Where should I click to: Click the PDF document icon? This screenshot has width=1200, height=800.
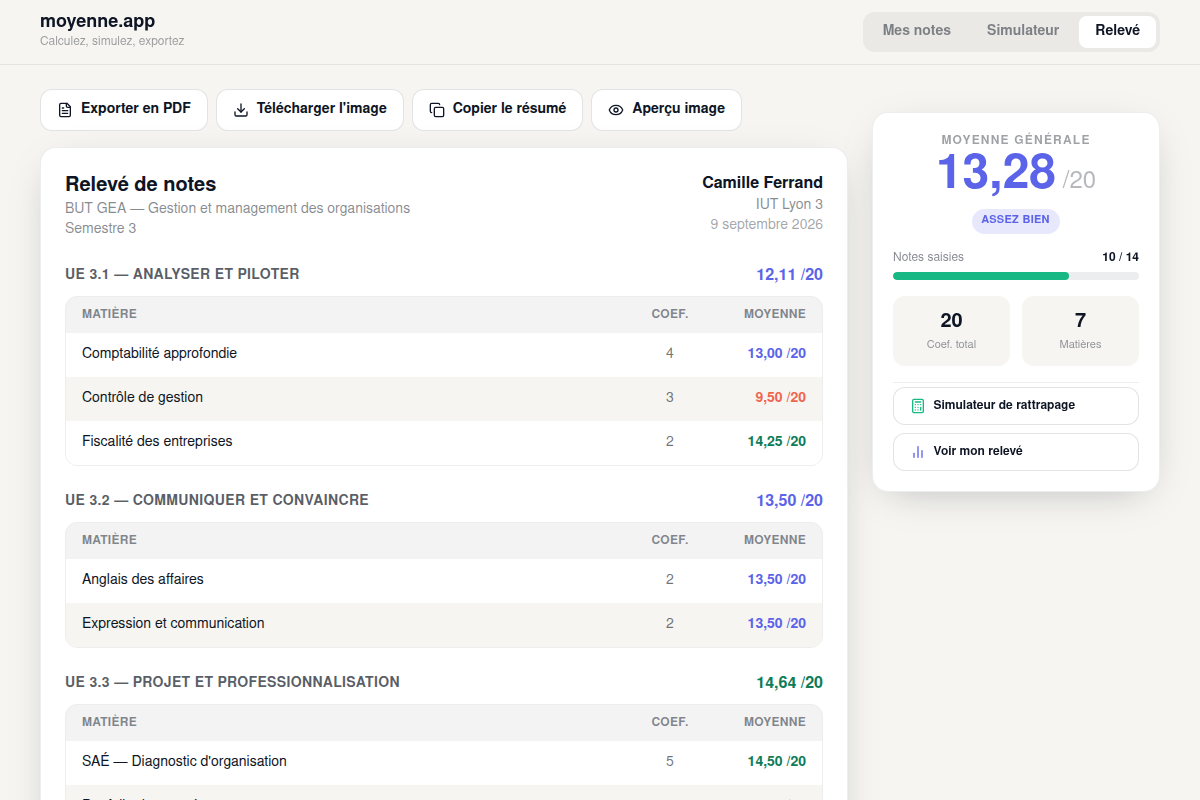[x=65, y=110]
